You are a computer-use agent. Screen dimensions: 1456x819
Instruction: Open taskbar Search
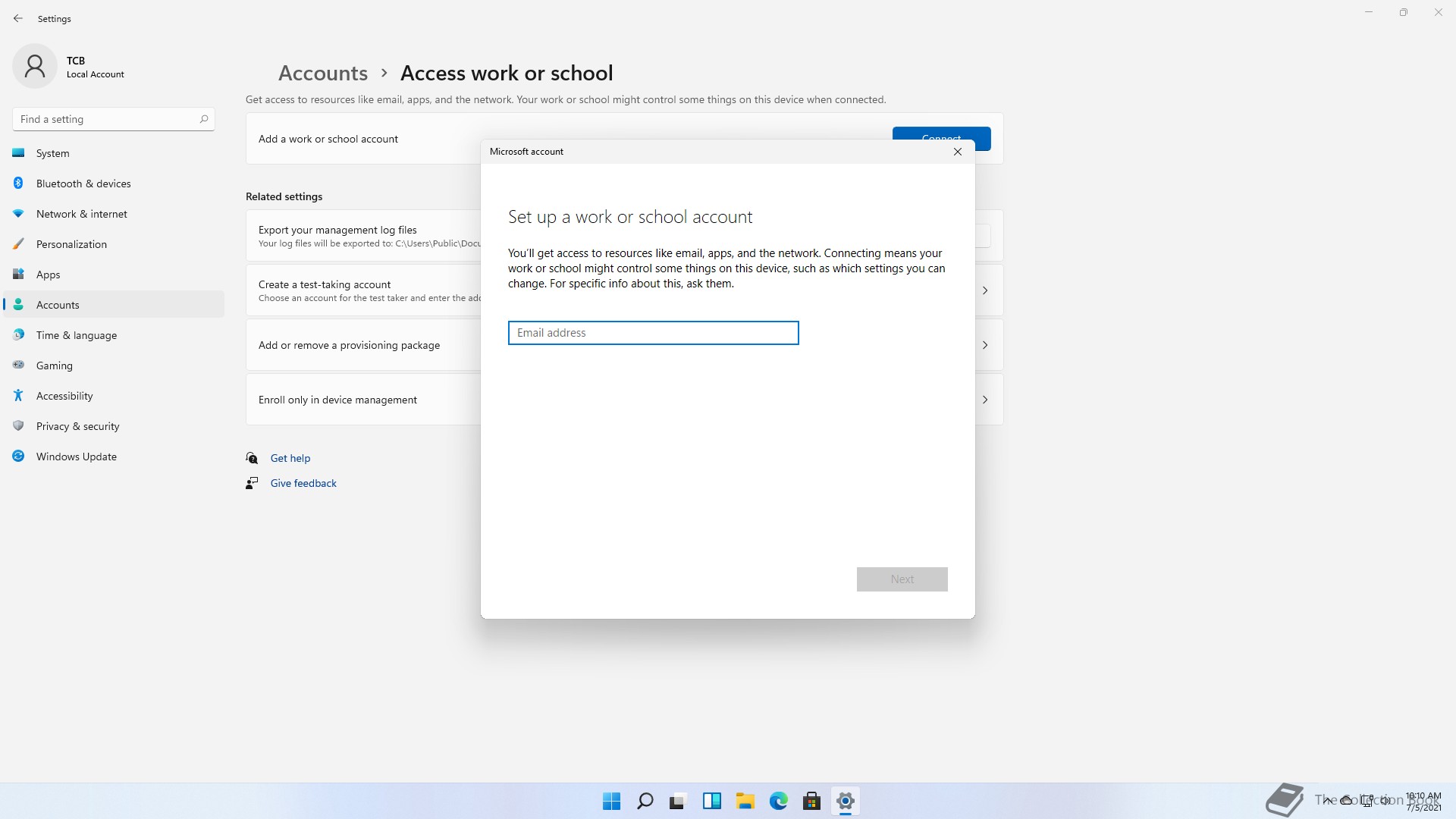coord(645,801)
